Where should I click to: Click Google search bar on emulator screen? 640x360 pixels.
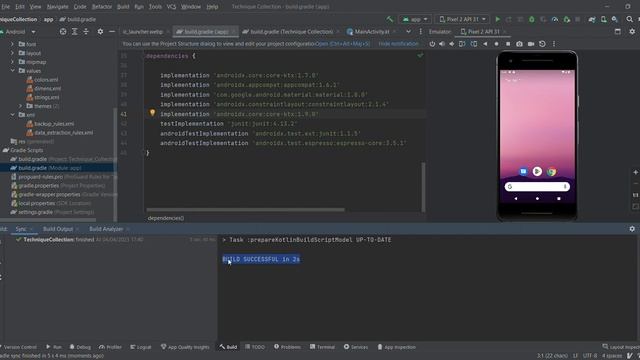point(537,187)
